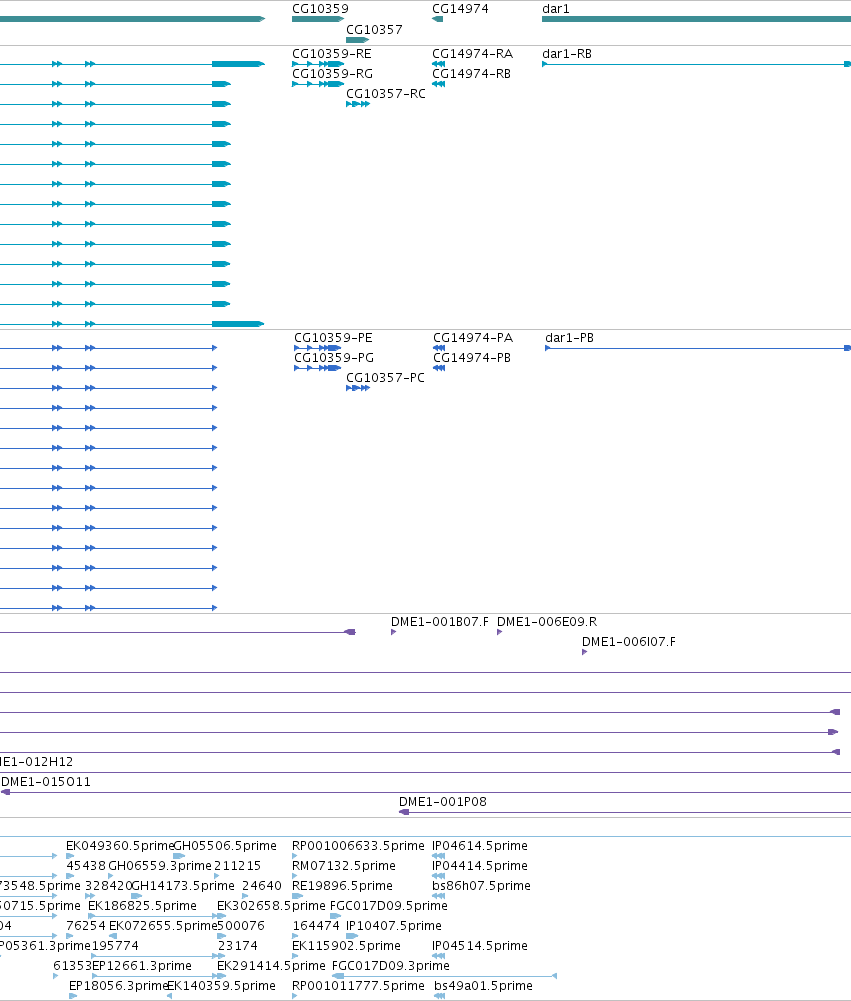The height and width of the screenshot is (1001, 851).
Task: Click the dar1 gene label
Action: (x=555, y=9)
